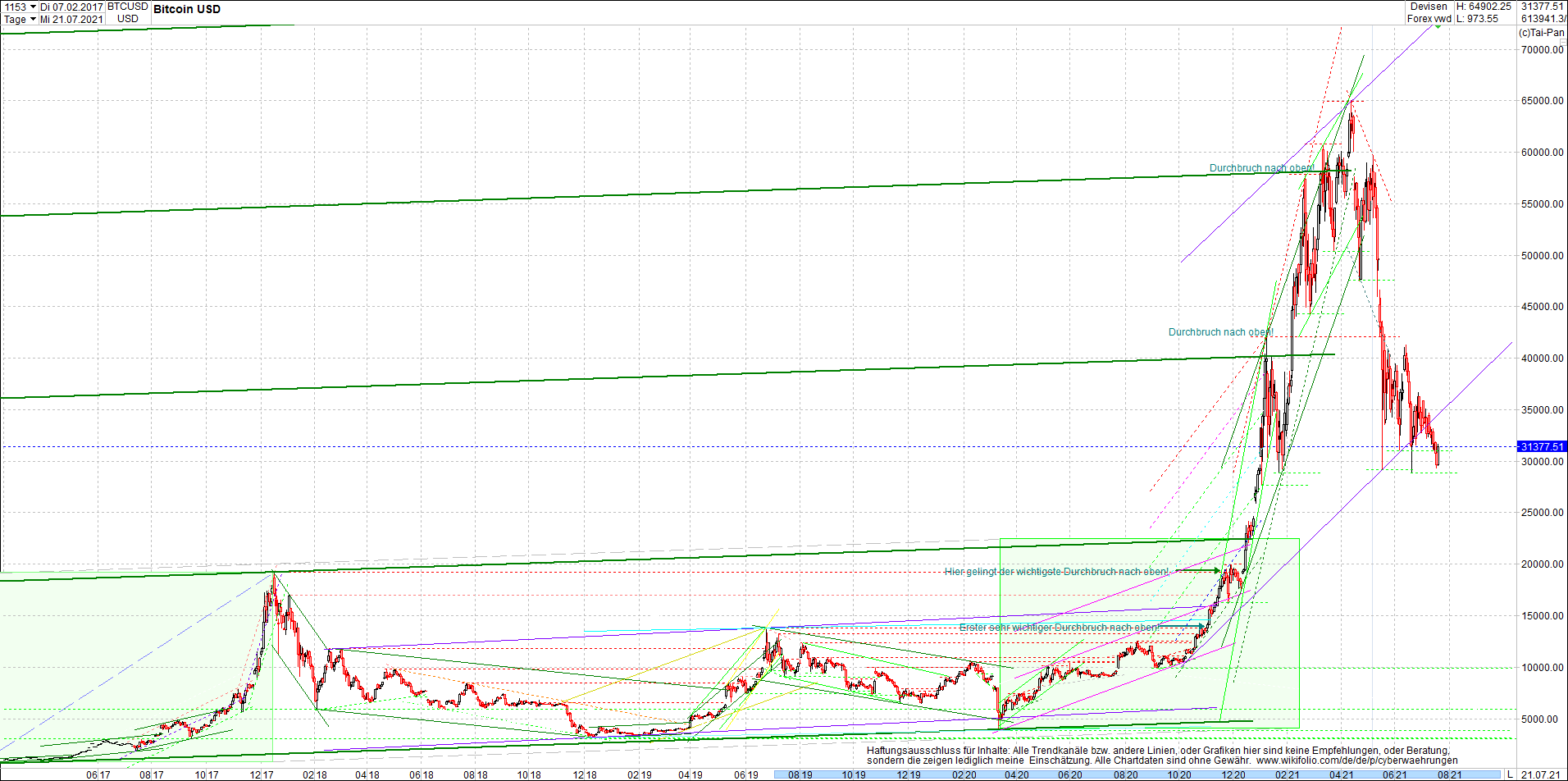1568x781 pixels.
Task: Click the 15000.00 price axis label
Action: (1543, 616)
